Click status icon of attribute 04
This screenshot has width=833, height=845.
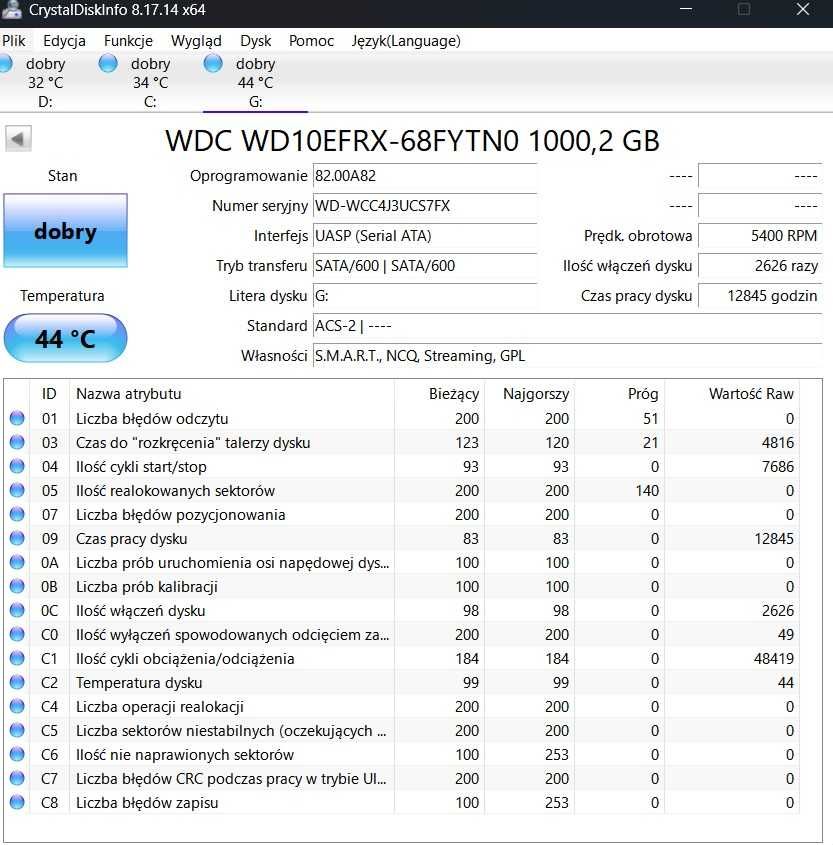coord(17,466)
